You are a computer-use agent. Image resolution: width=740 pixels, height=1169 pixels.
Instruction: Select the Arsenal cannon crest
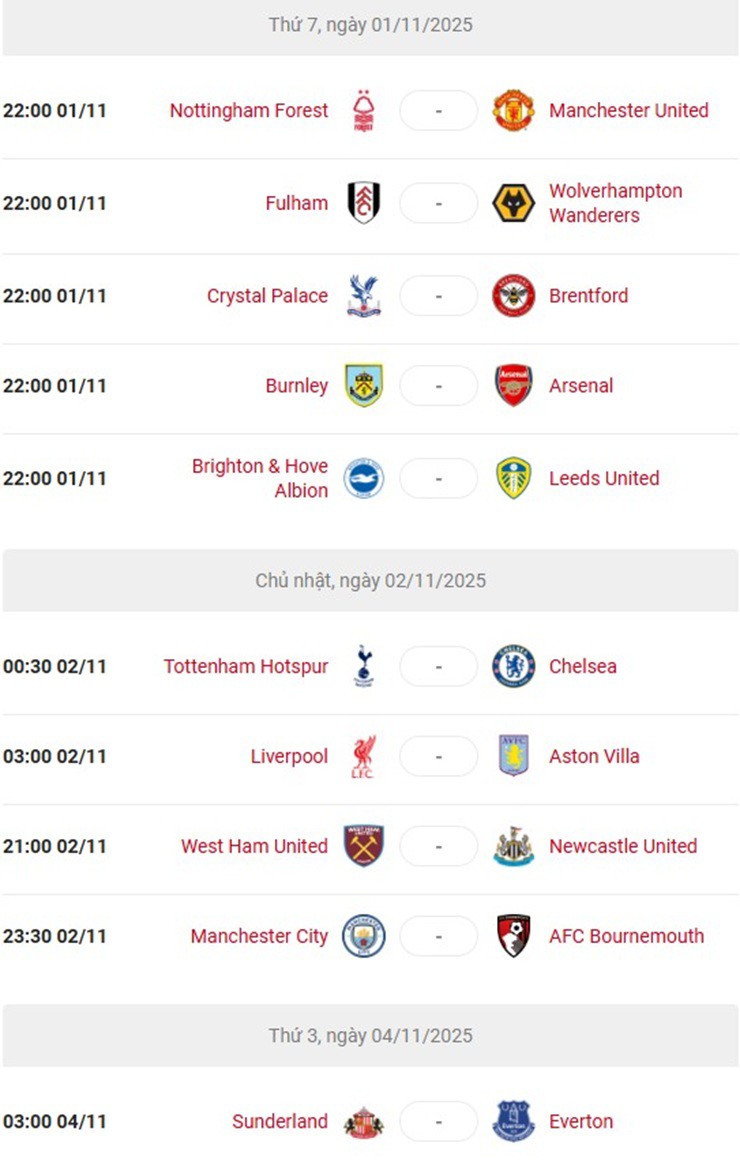(513, 385)
